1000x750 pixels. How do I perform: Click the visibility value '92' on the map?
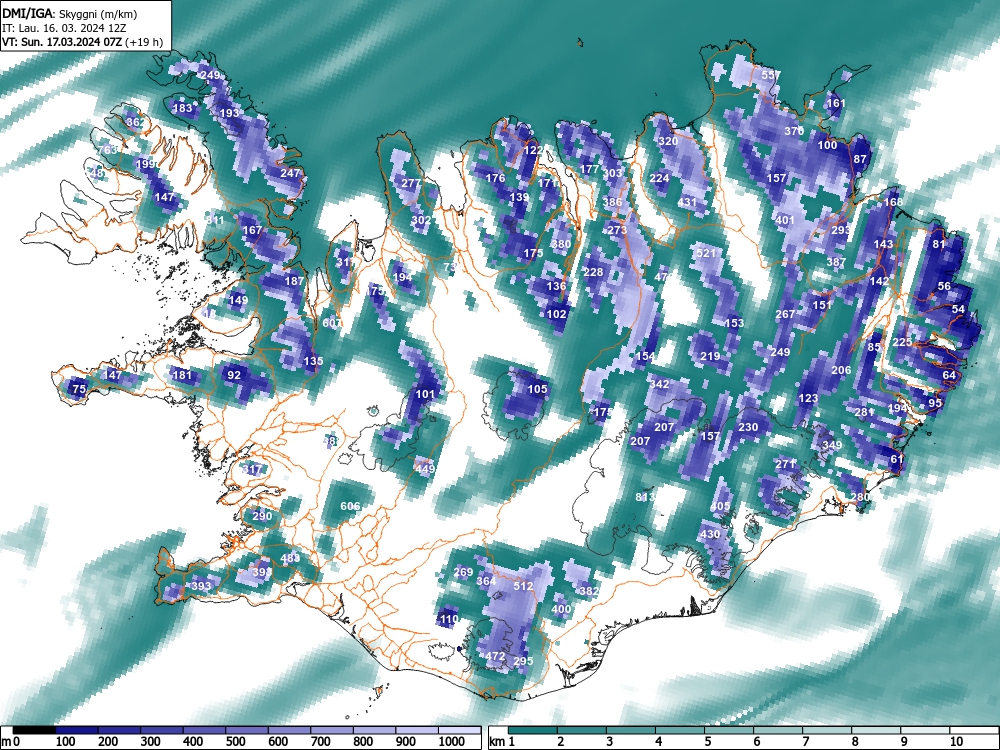234,375
